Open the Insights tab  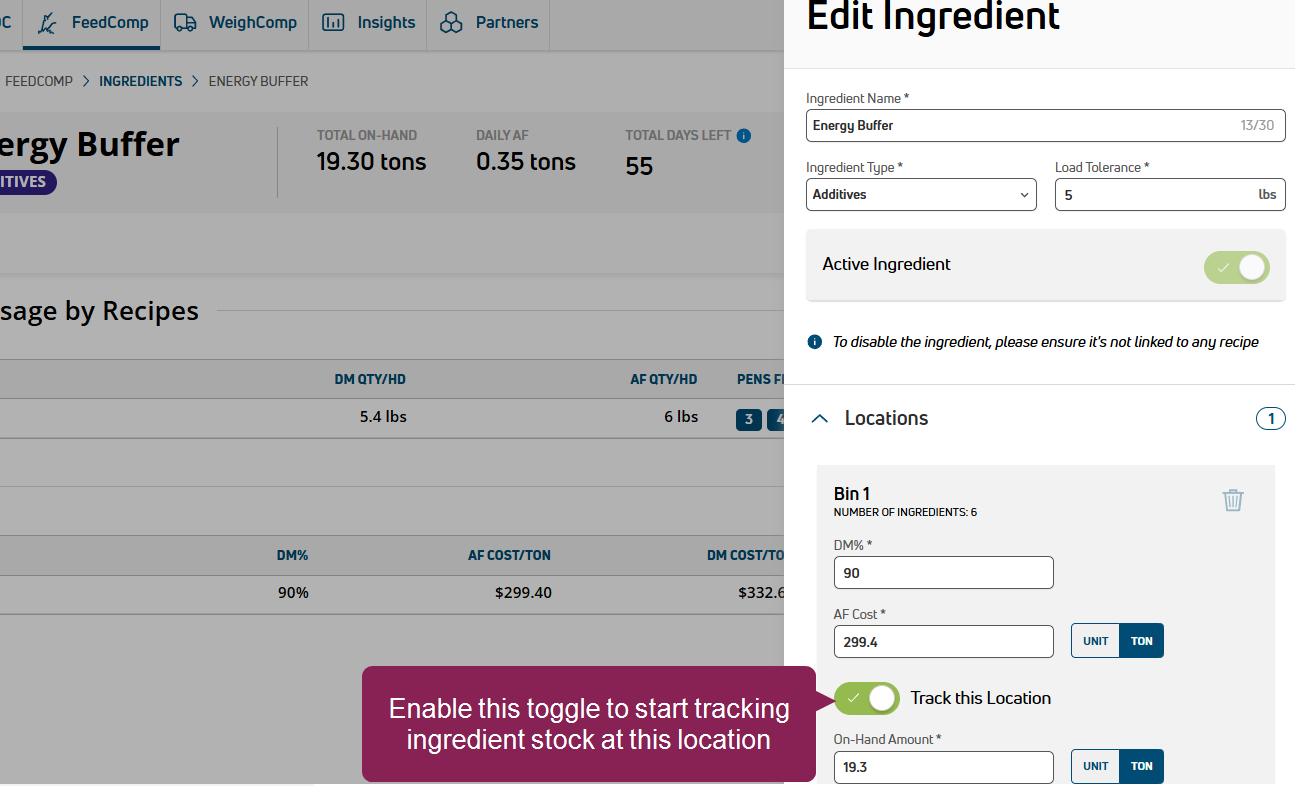click(385, 22)
